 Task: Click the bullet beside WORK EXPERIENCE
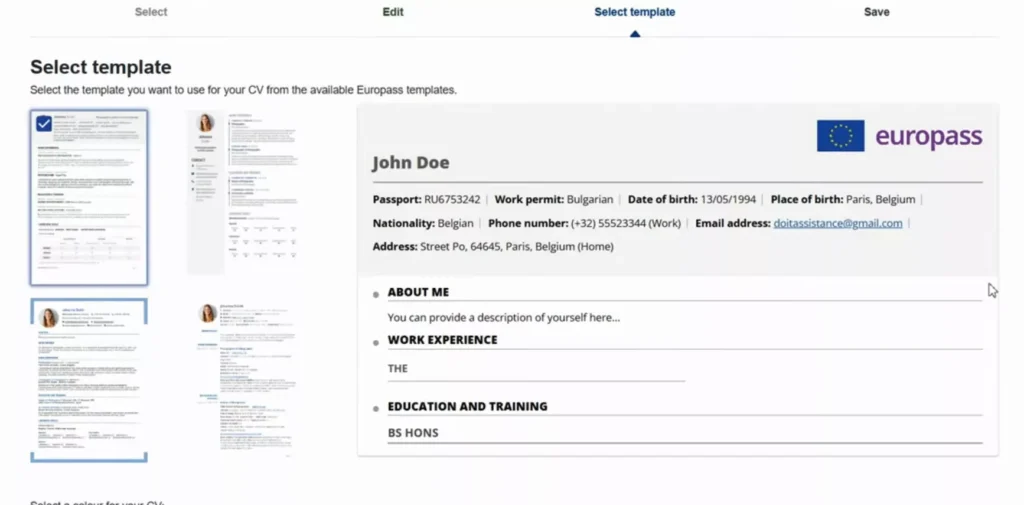click(x=376, y=342)
